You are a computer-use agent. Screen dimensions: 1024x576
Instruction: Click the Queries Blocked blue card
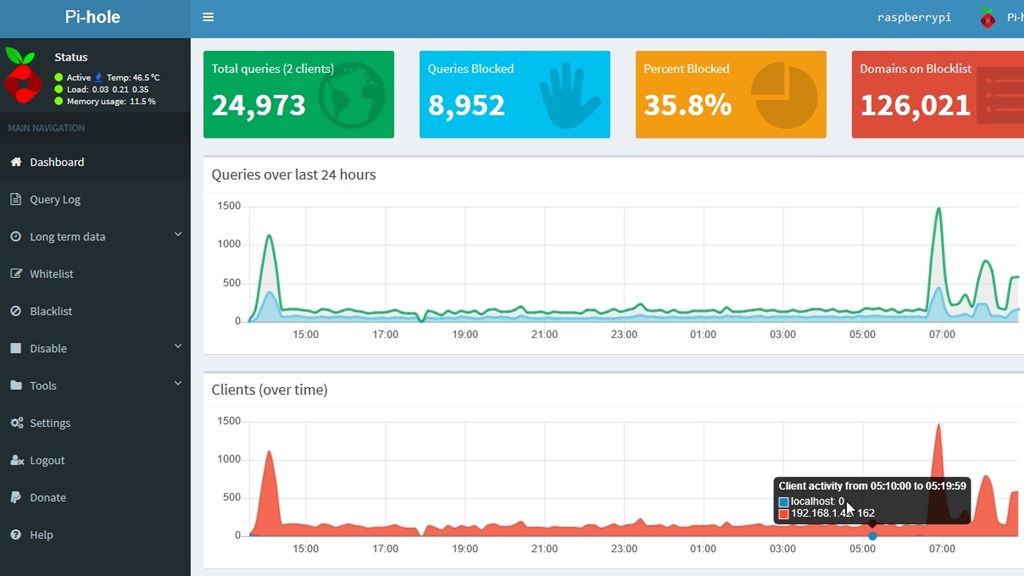[514, 94]
